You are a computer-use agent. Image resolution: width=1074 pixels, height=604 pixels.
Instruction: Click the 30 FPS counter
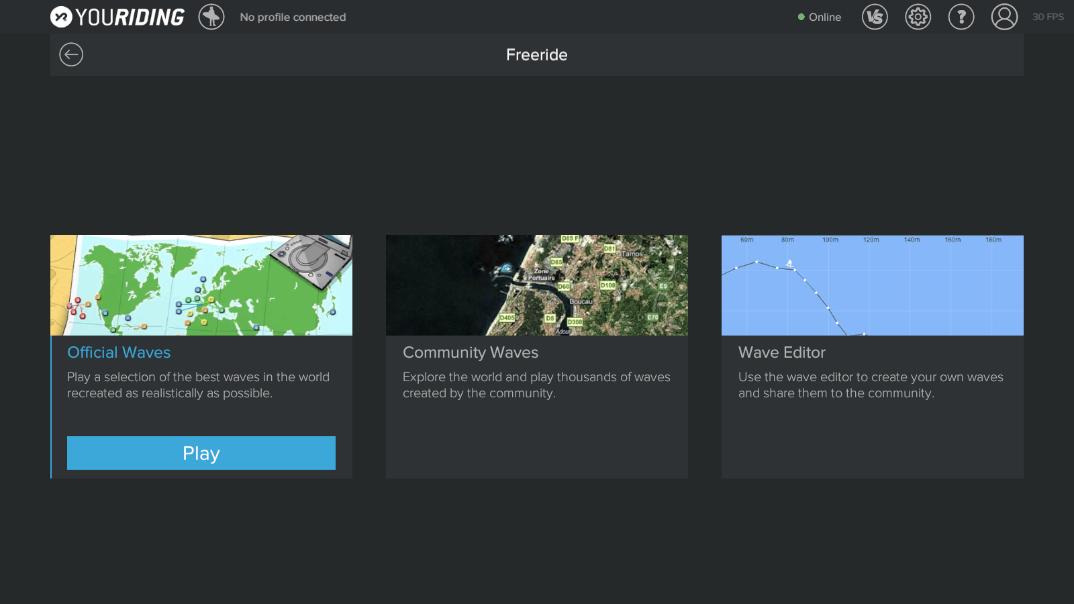point(1048,17)
